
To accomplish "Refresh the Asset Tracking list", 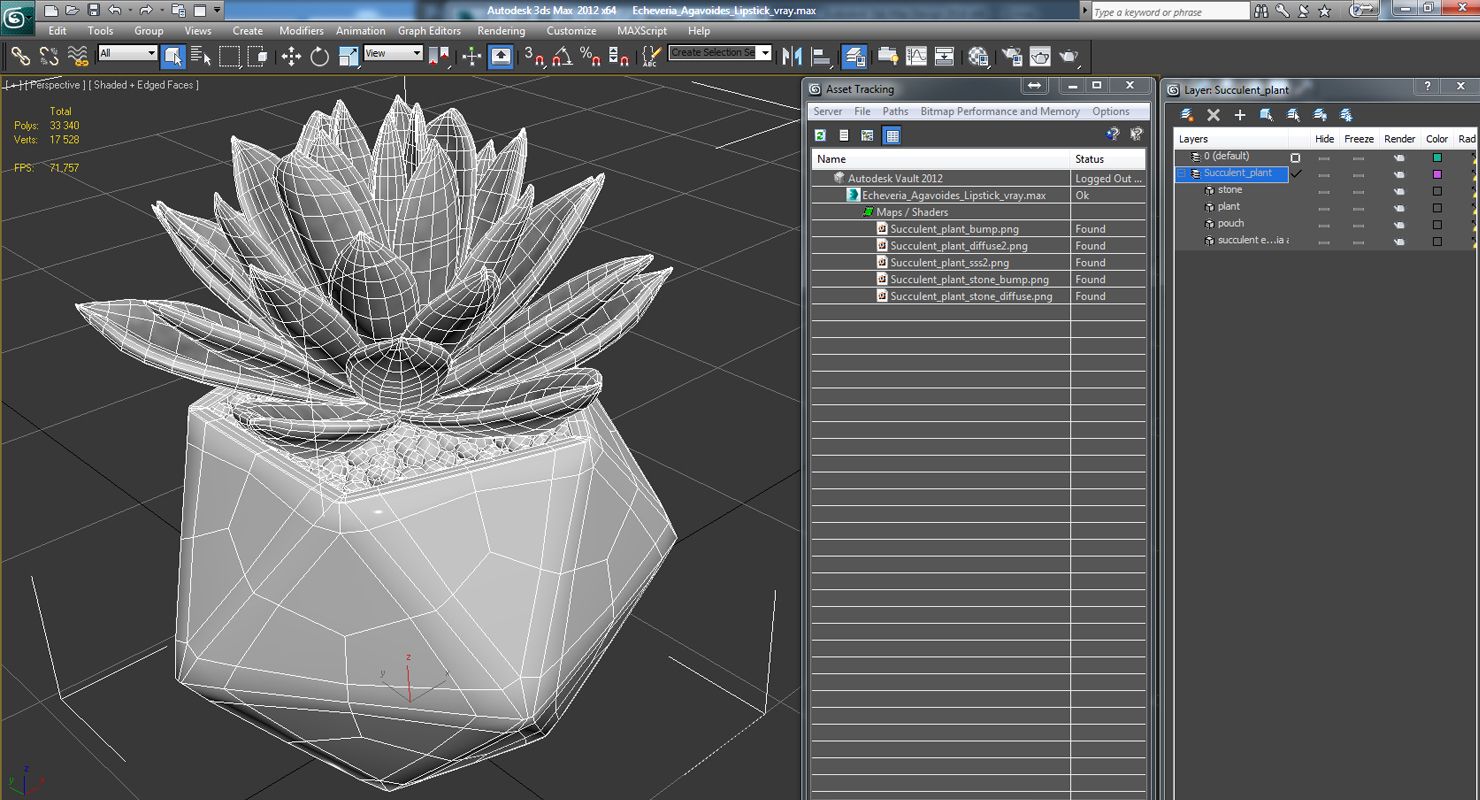I will [x=821, y=135].
